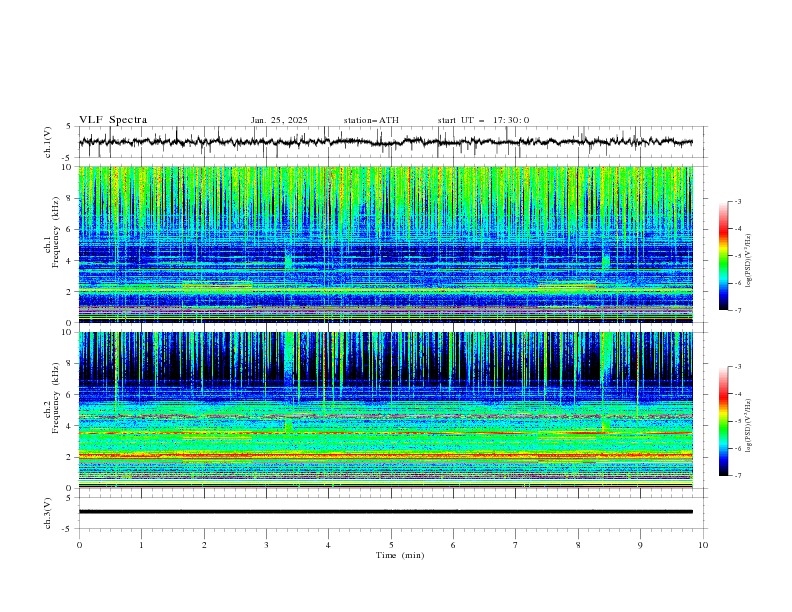The image size is (792, 612).
Task: Click the 'station=ATH' label
Action: click(371, 120)
